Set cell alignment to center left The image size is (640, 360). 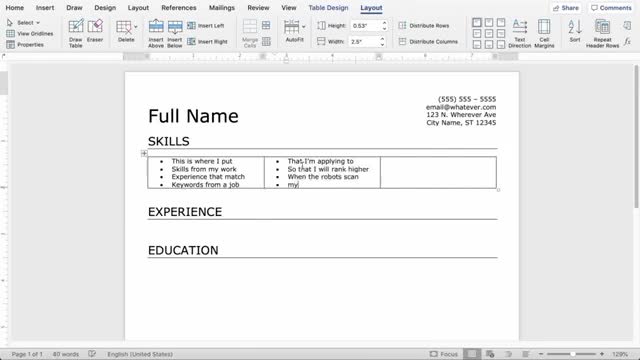pyautogui.click(x=477, y=33)
